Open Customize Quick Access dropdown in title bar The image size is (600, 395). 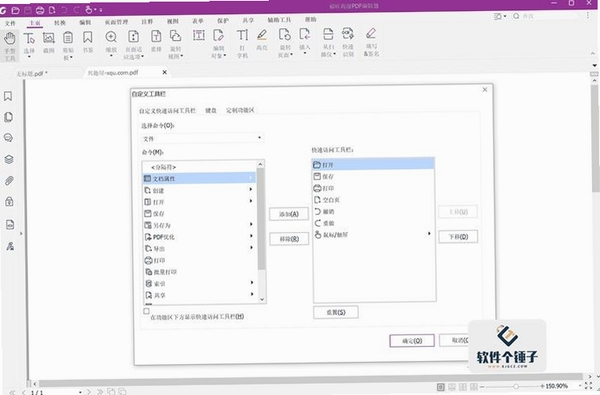tap(101, 10)
